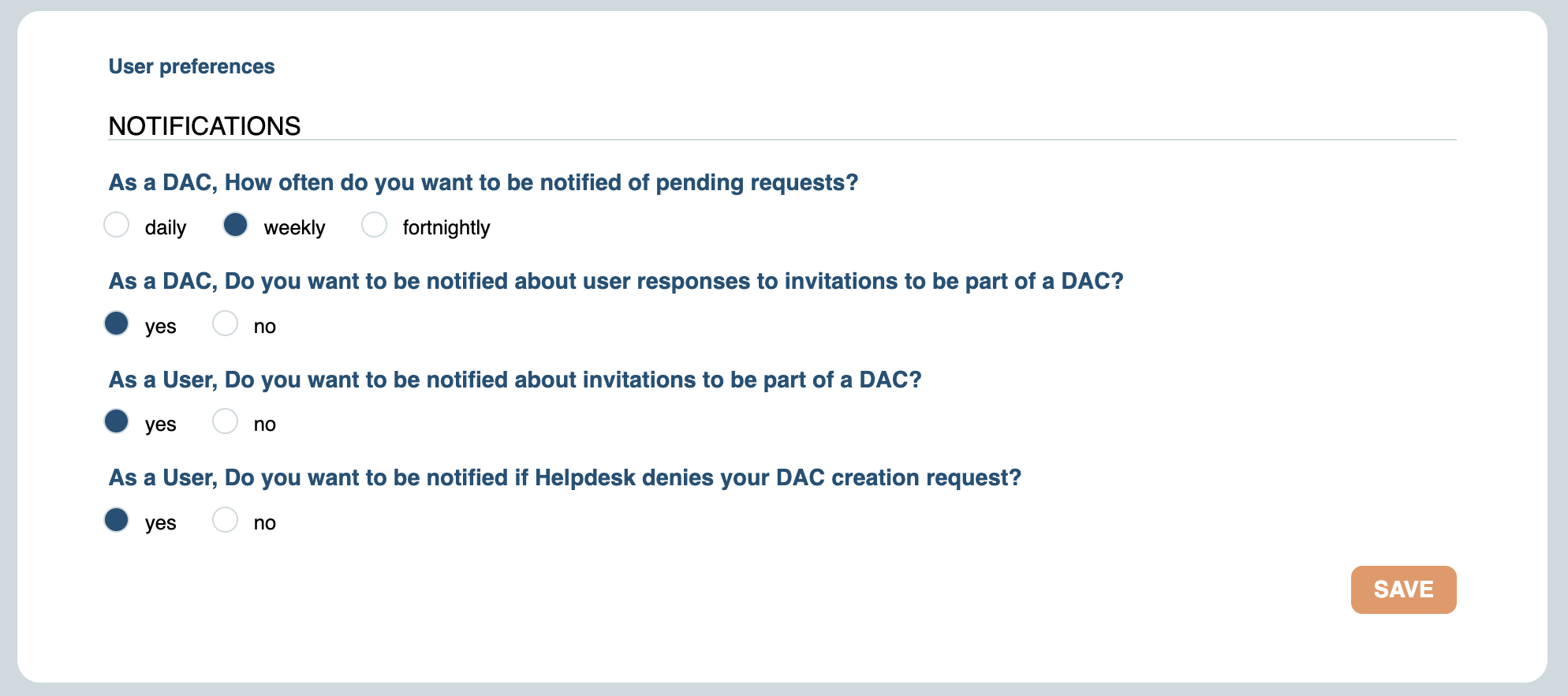Select yes for DAC invitation responses notifications
Image resolution: width=1568 pixels, height=696 pixels.
pyautogui.click(x=117, y=324)
